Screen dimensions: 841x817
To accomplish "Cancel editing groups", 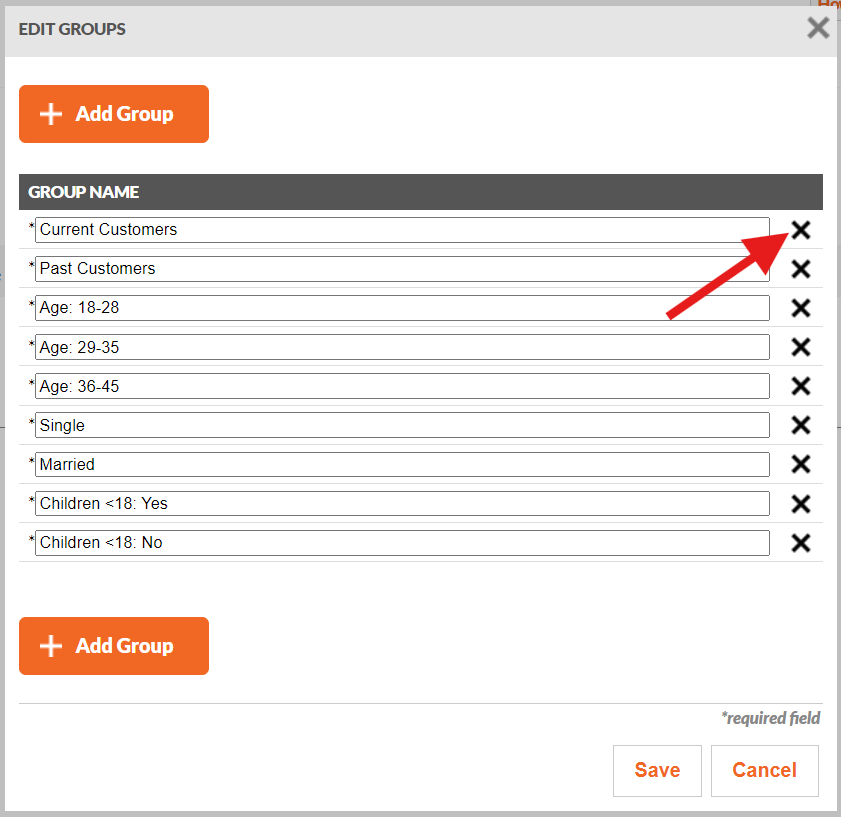I will point(764,770).
